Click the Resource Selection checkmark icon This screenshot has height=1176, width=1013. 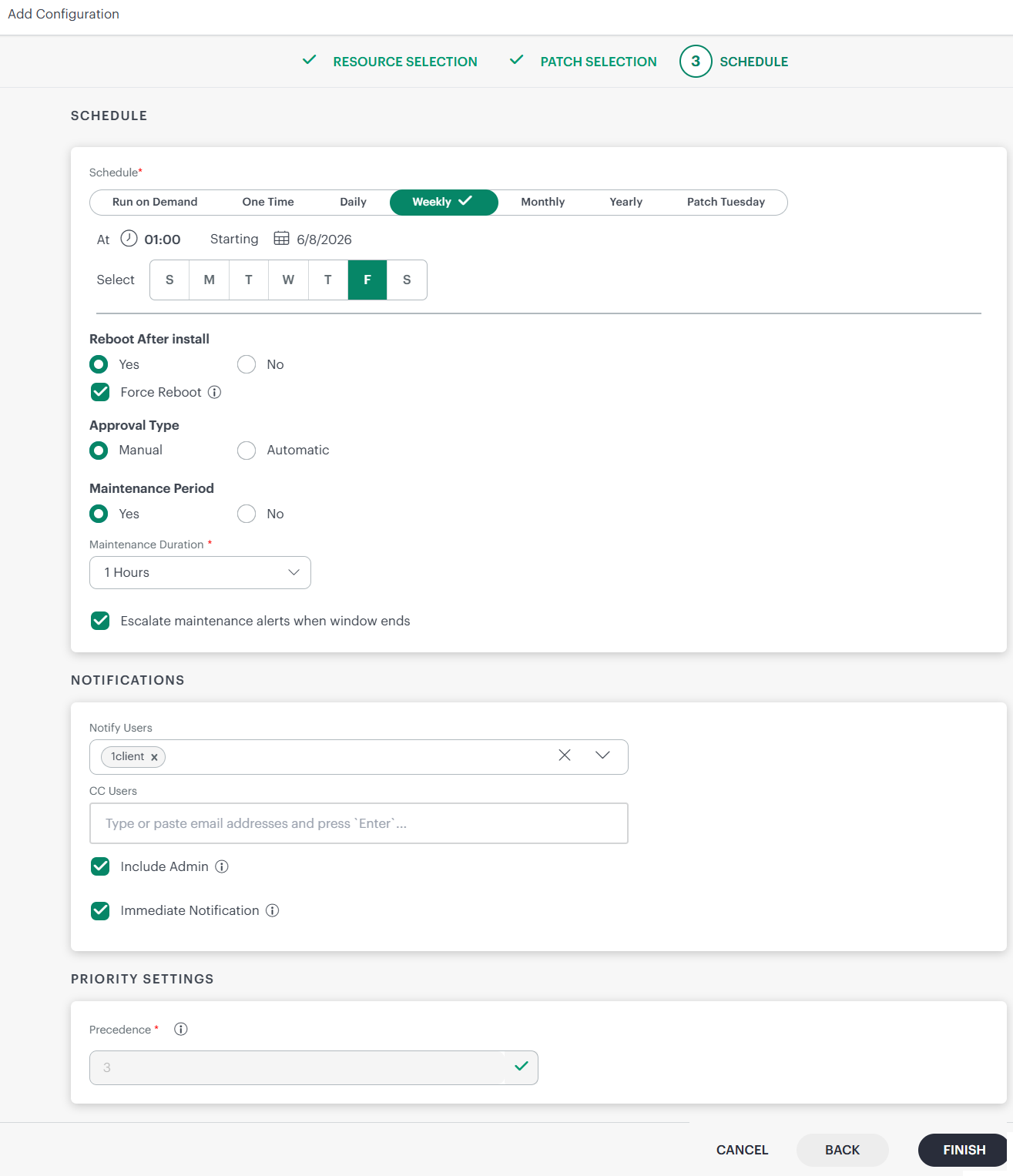click(x=310, y=60)
